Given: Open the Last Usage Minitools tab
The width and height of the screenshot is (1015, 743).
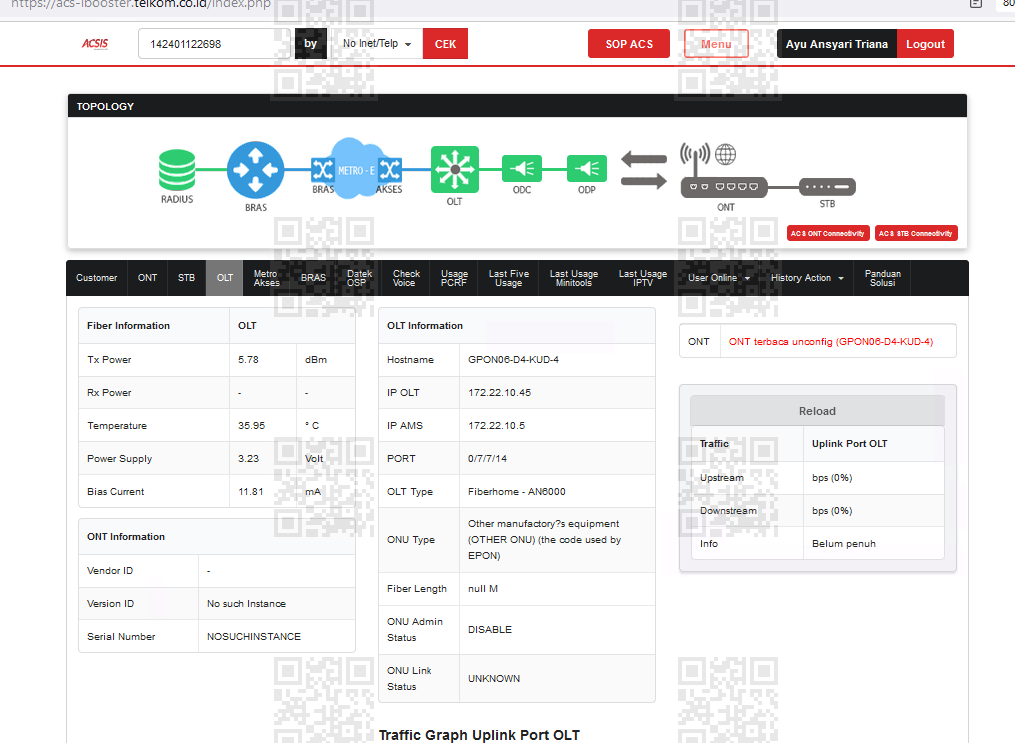Looking at the screenshot, I should coord(574,278).
